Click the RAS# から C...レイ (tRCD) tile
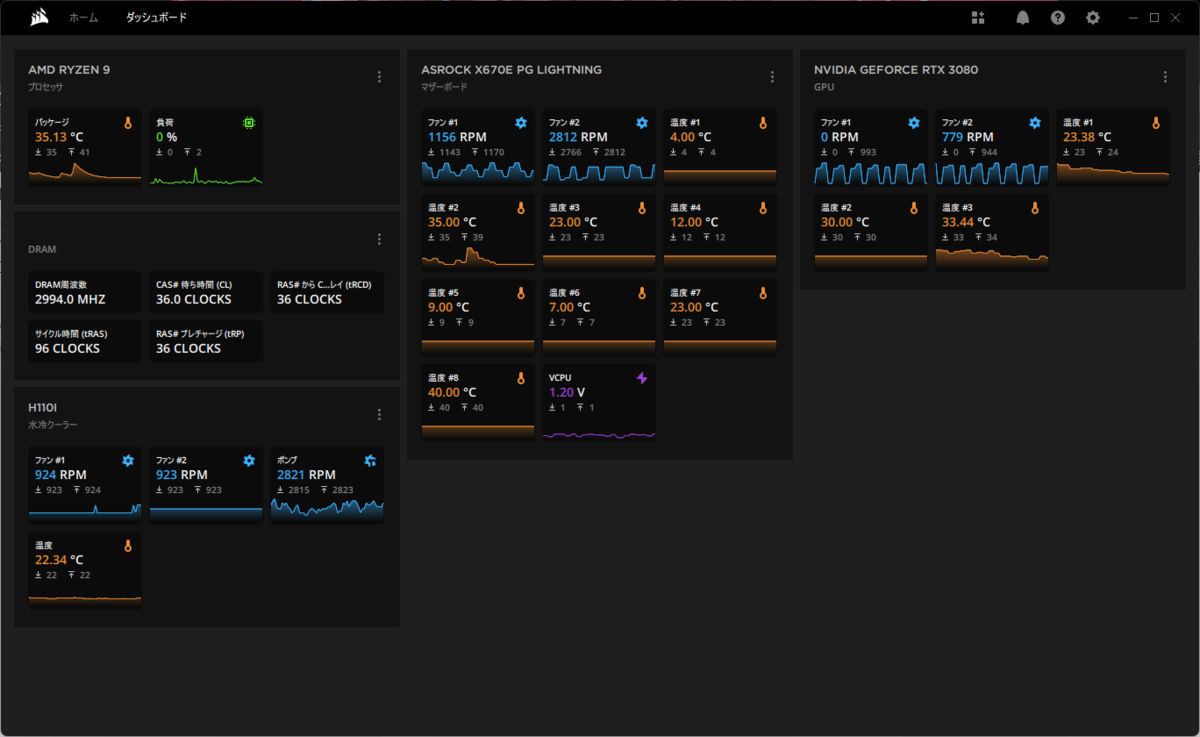This screenshot has width=1200, height=737. (327, 292)
